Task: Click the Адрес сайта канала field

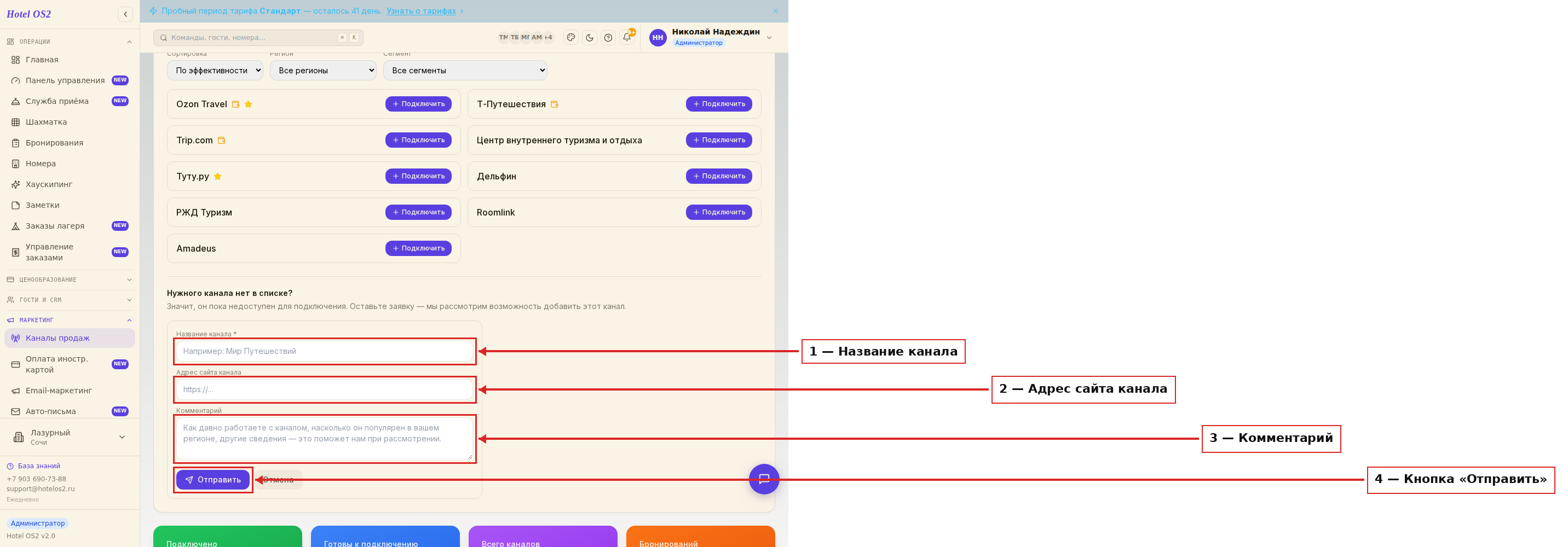Action: pos(325,389)
